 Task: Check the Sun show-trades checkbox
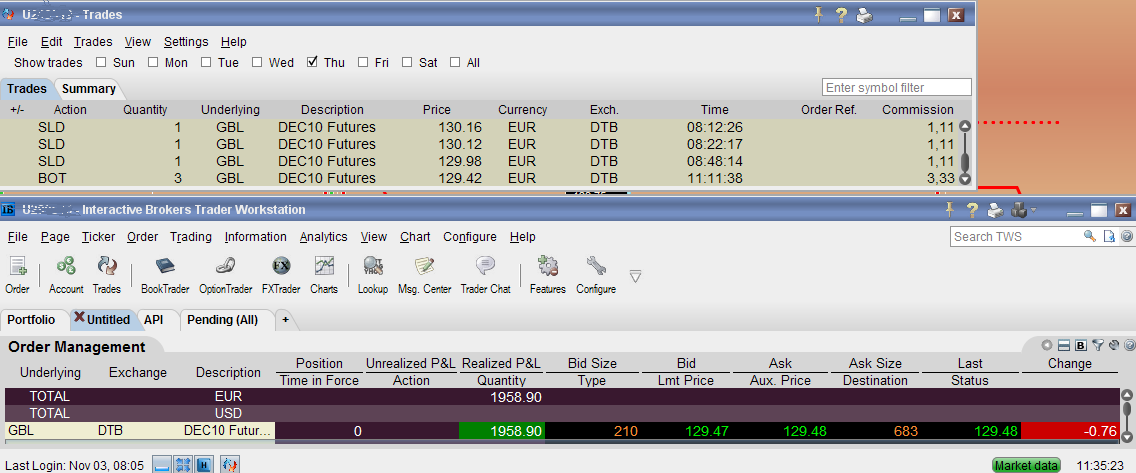point(101,62)
